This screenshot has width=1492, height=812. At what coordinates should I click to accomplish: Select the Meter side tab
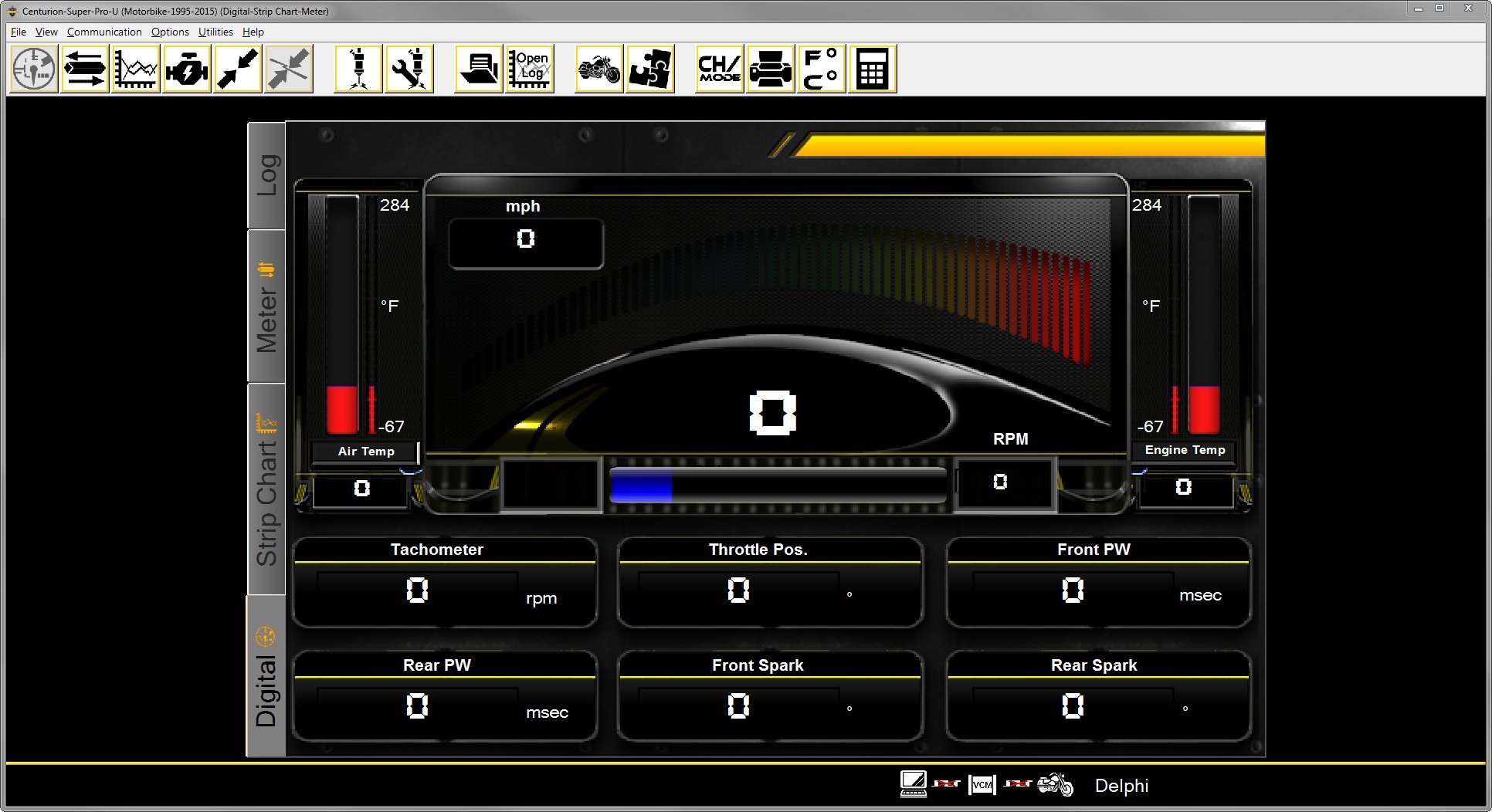click(266, 306)
